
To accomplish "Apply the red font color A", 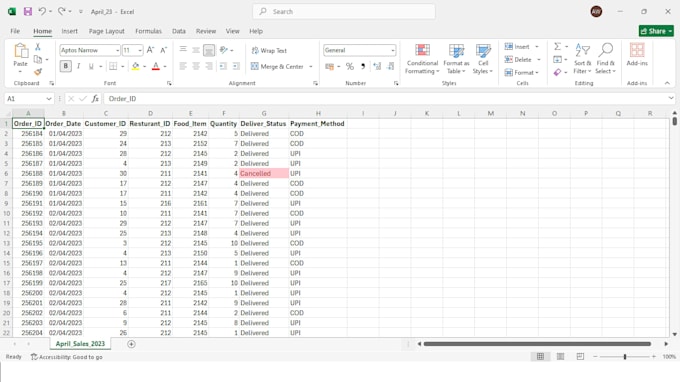I will (x=156, y=66).
